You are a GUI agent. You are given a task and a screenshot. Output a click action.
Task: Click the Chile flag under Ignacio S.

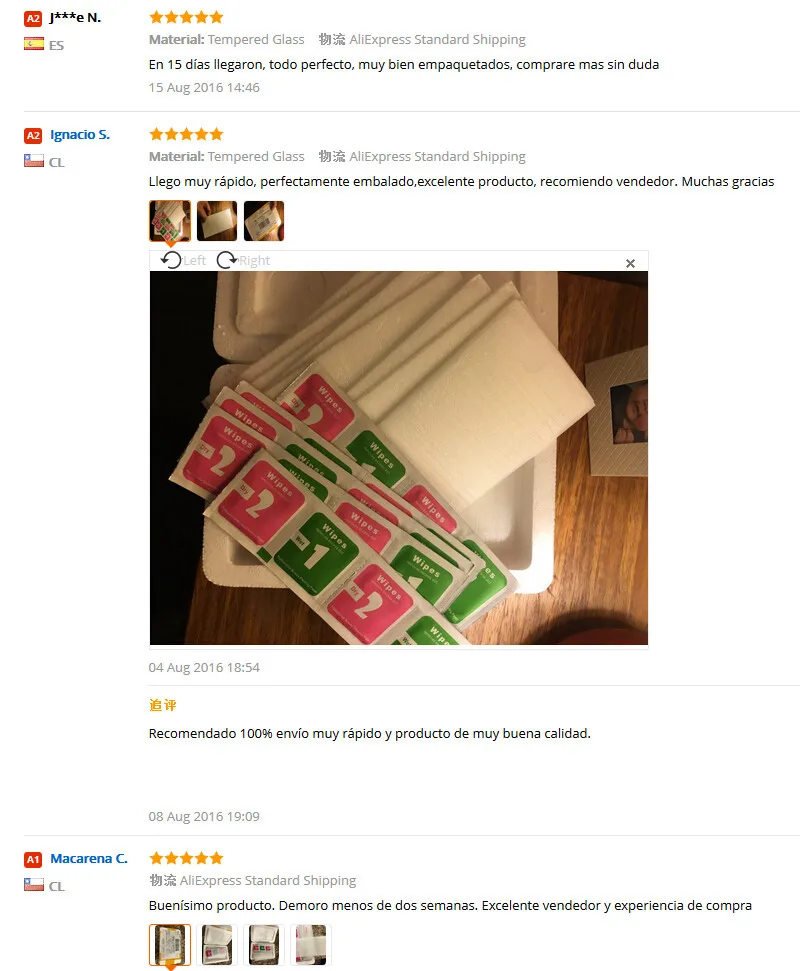coord(33,161)
